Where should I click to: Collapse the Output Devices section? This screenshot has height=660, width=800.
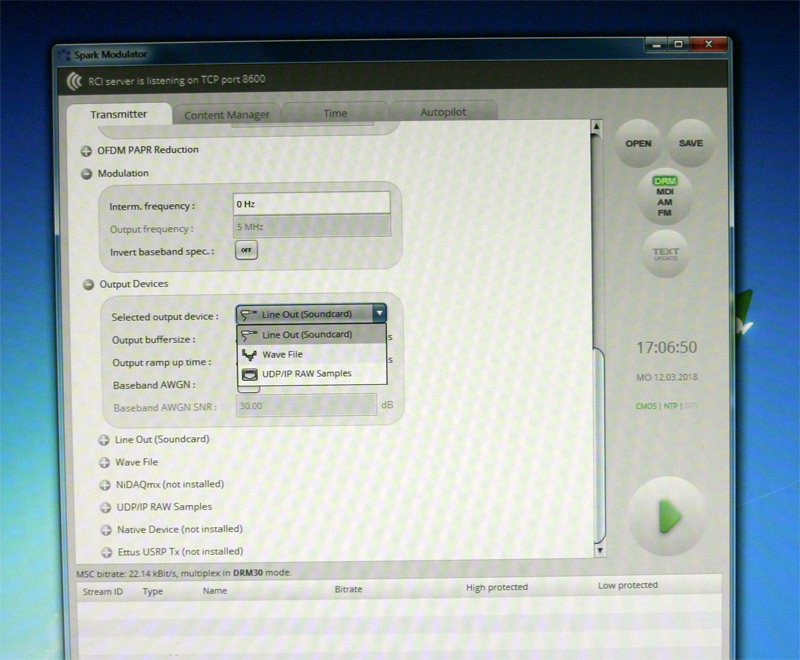(x=88, y=285)
